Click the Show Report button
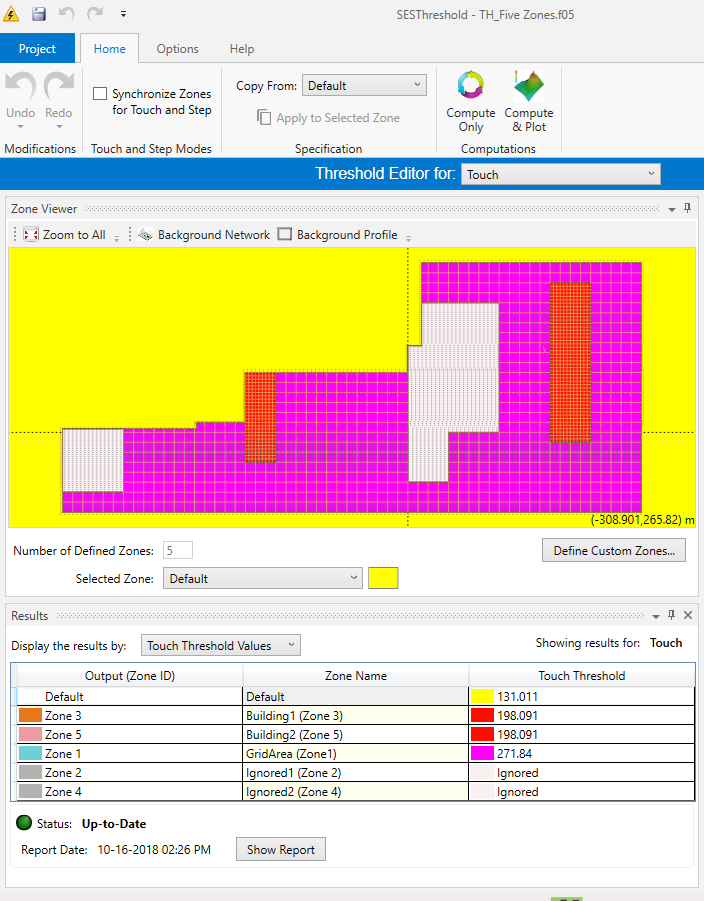This screenshot has width=704, height=901. pyautogui.click(x=280, y=850)
